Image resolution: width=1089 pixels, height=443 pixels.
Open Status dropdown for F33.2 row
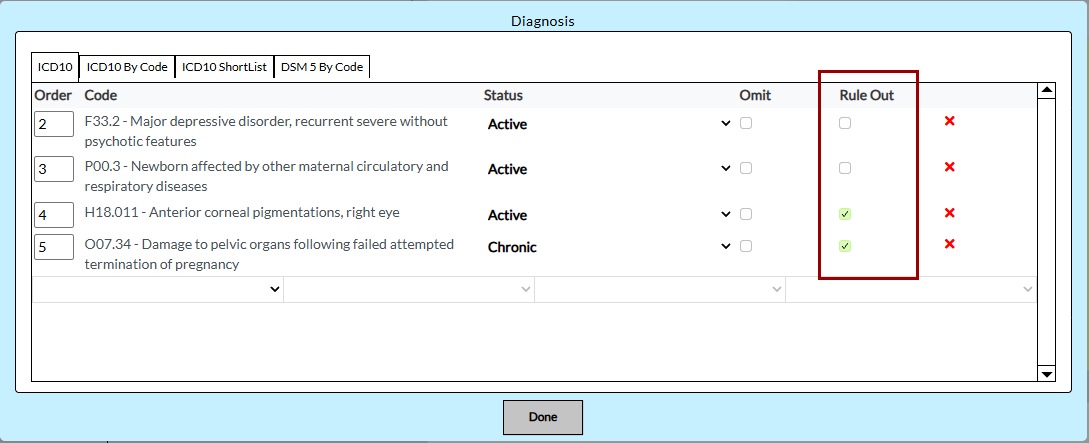click(x=609, y=124)
